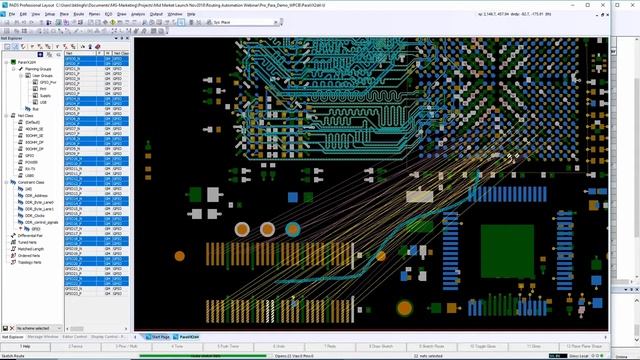Collapse the User Groups tree node
The width and height of the screenshot is (640, 360).
point(21,76)
